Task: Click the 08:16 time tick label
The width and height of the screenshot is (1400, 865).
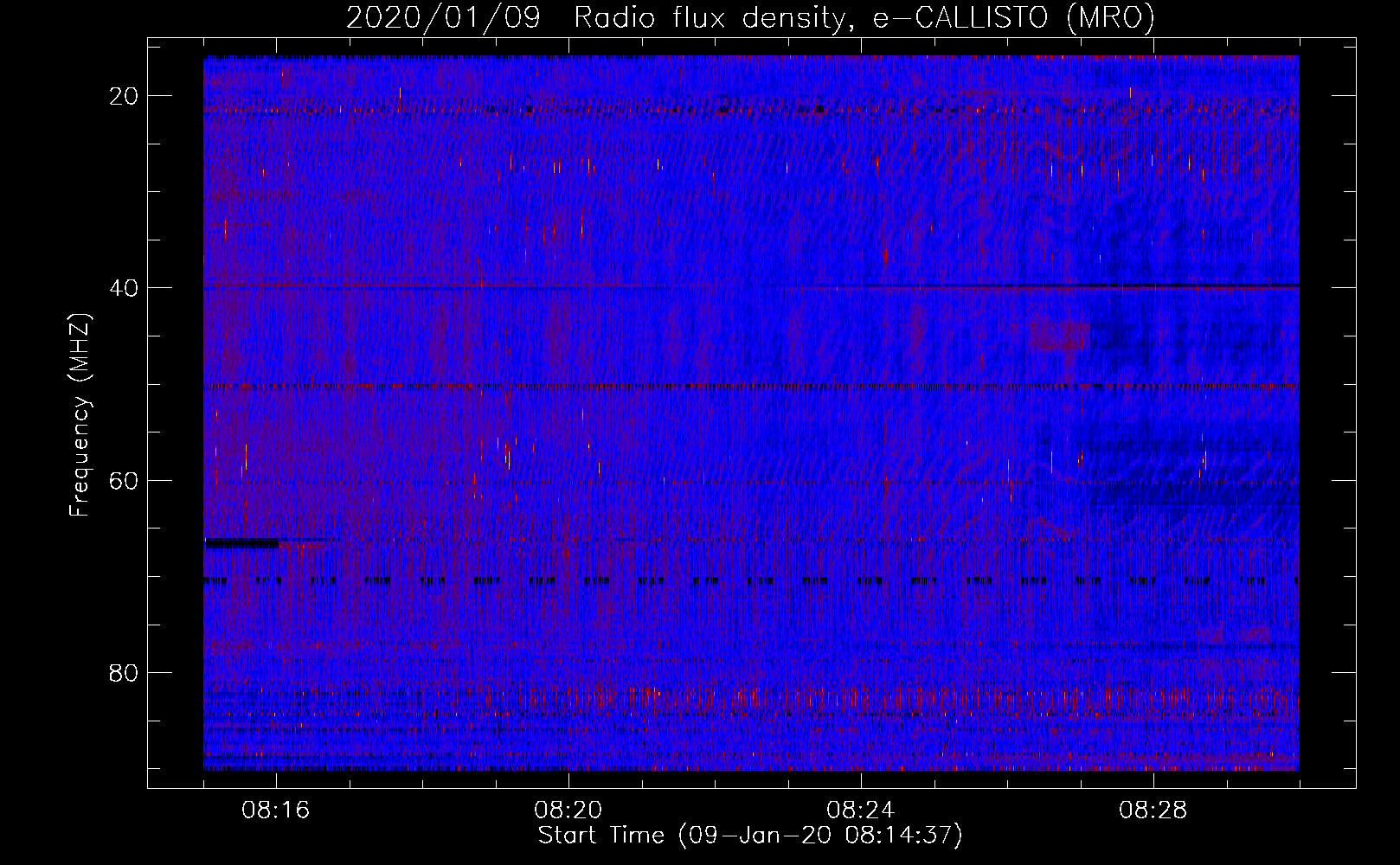Action: (x=276, y=811)
